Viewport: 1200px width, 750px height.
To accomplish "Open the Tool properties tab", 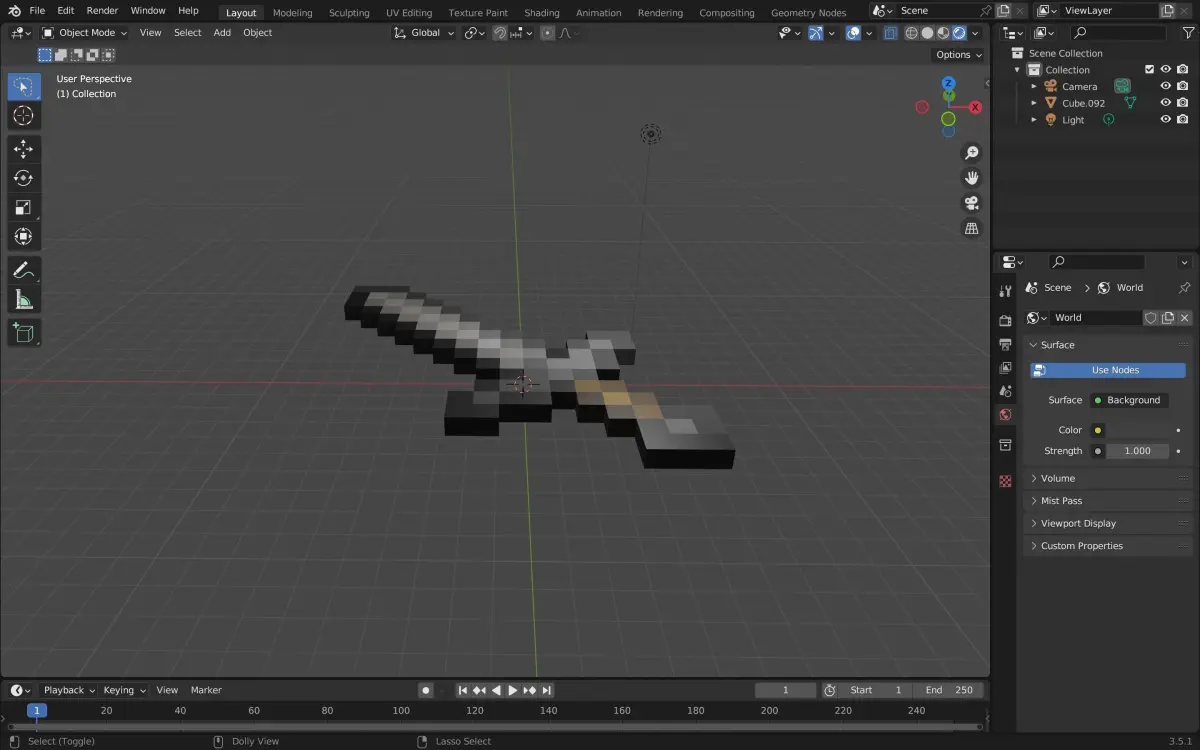I will [x=1005, y=290].
